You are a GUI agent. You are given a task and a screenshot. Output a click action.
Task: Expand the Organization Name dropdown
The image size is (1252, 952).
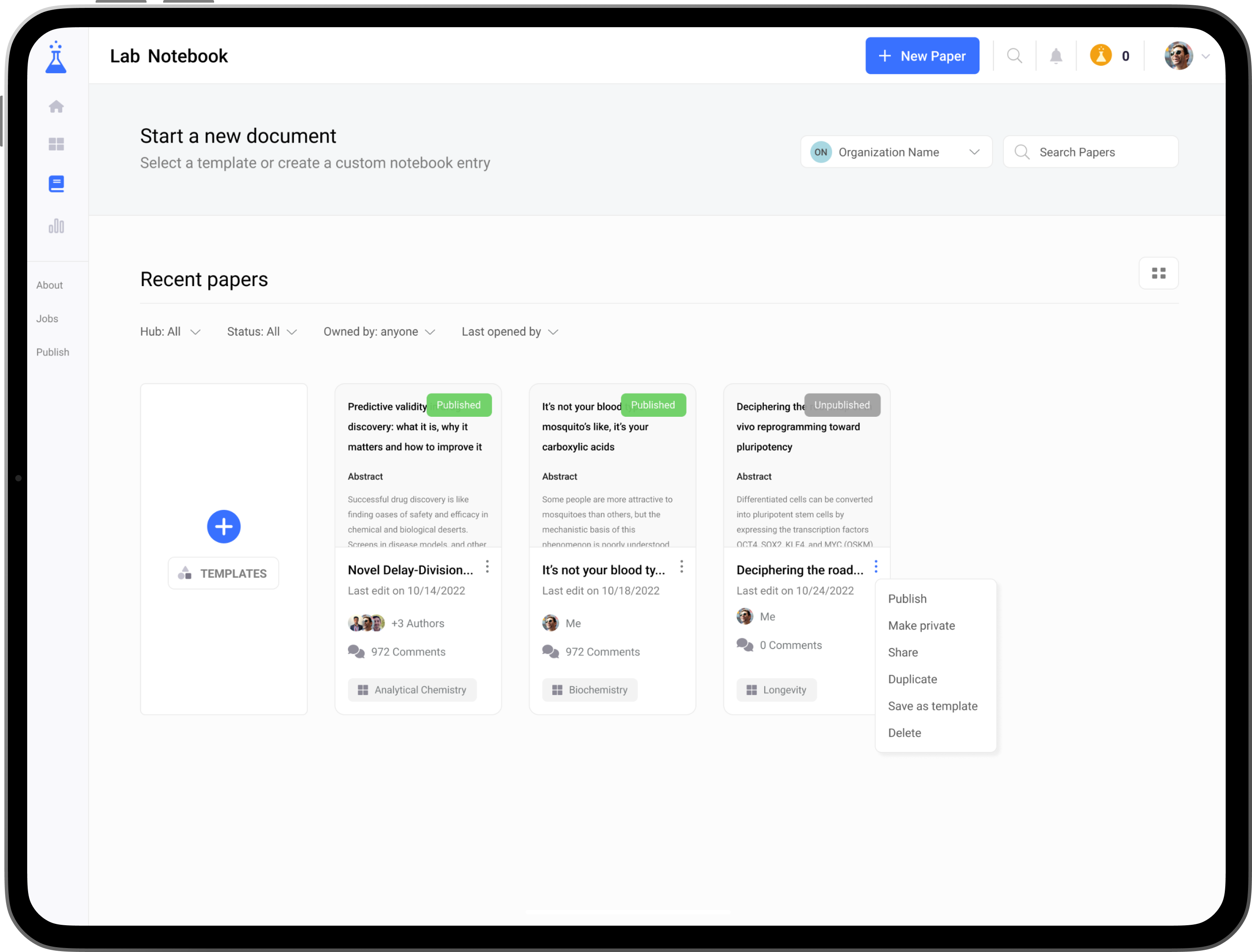896,152
